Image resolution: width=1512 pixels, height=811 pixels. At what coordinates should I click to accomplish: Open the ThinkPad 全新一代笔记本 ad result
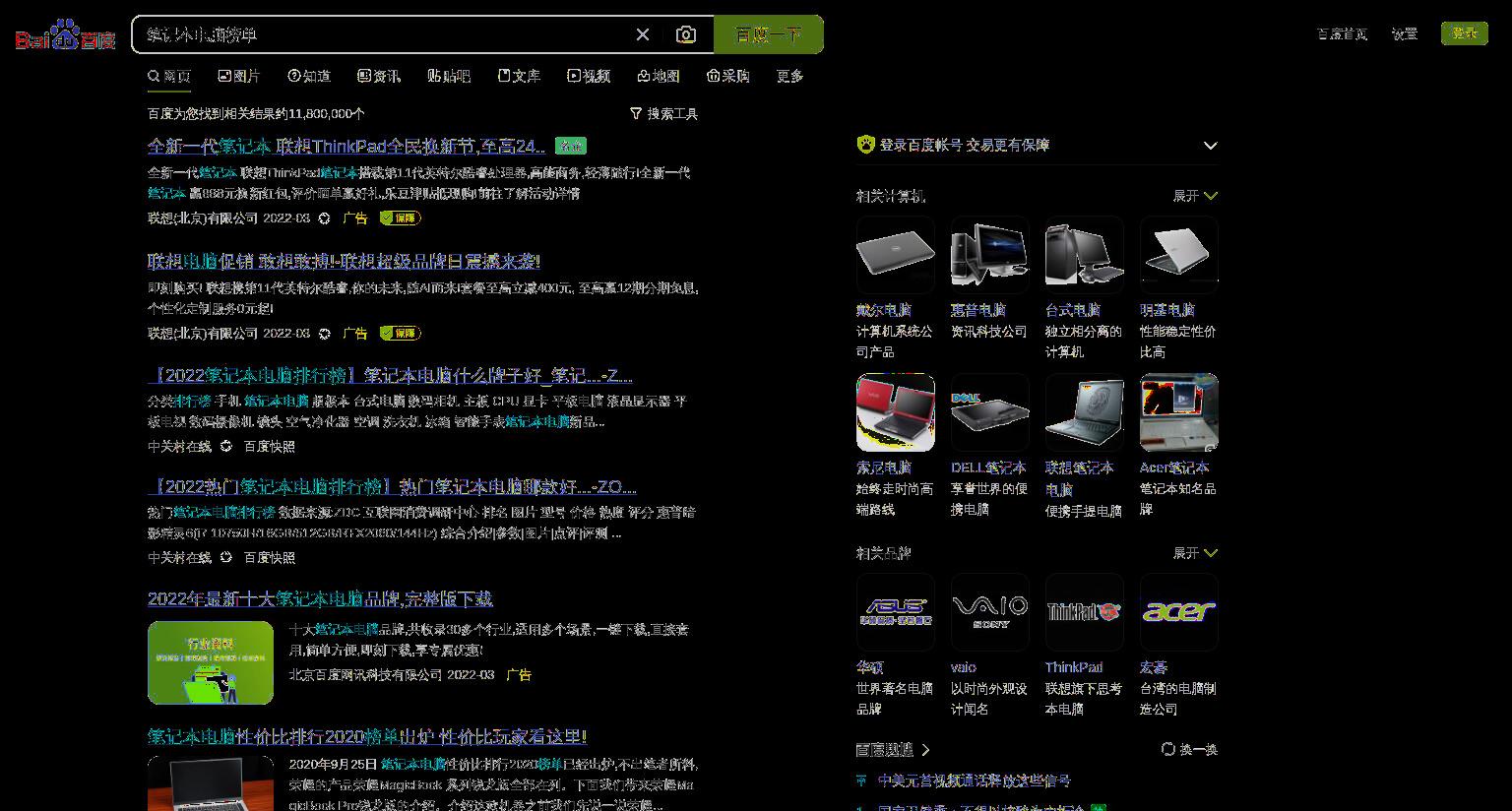(346, 147)
